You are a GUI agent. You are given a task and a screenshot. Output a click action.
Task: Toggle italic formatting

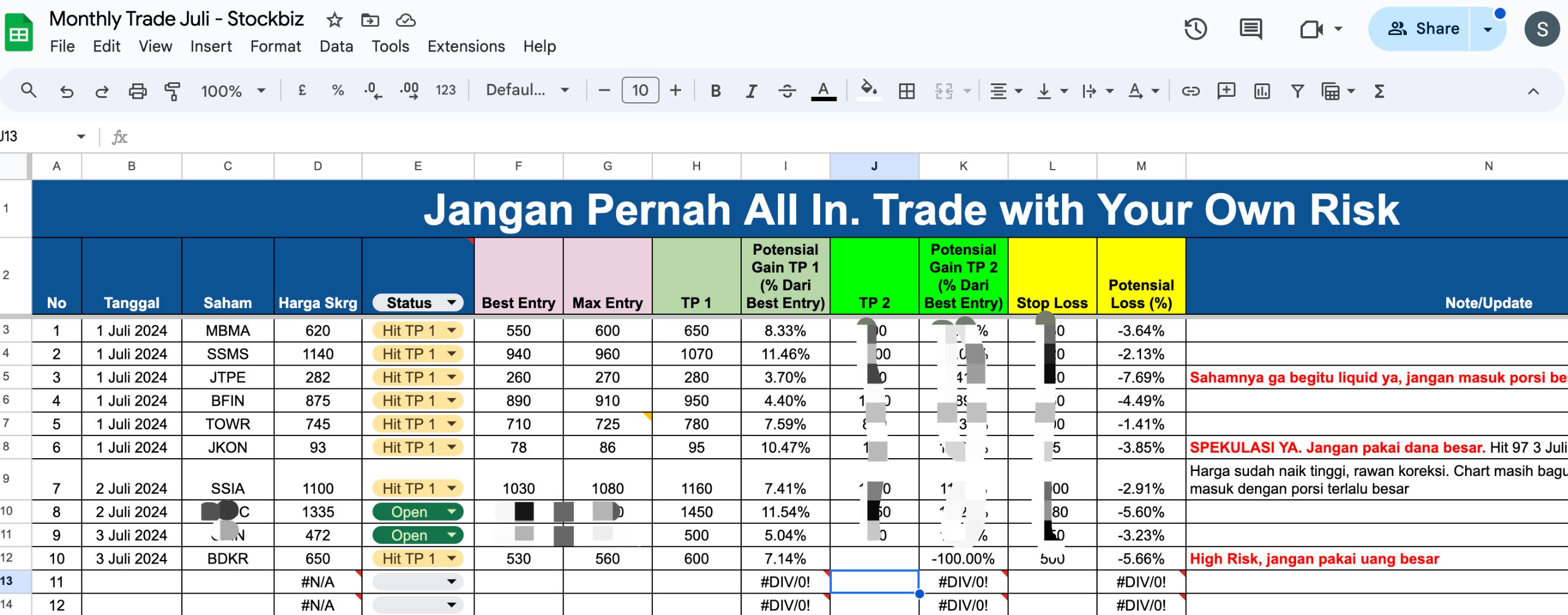(750, 91)
